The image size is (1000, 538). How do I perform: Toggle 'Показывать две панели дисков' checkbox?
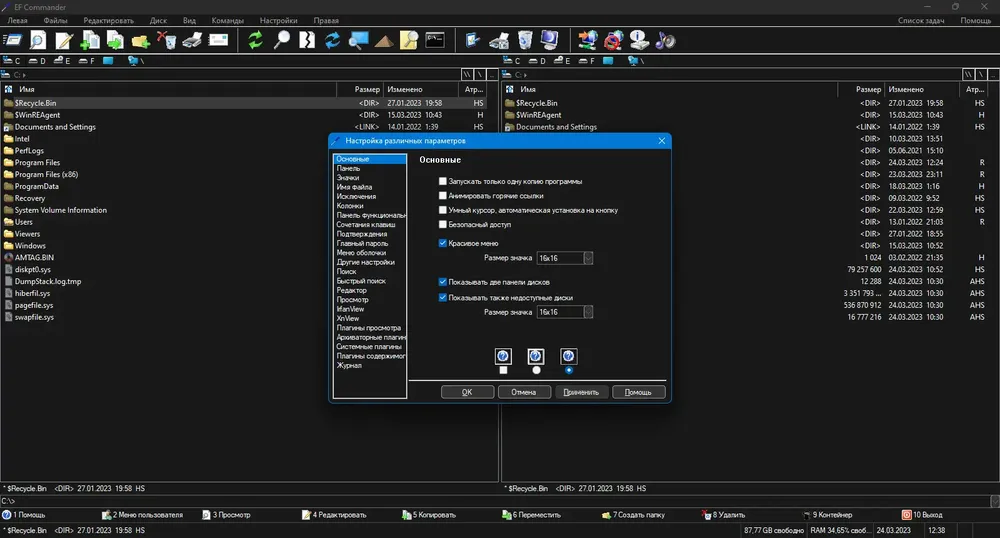click(x=443, y=282)
